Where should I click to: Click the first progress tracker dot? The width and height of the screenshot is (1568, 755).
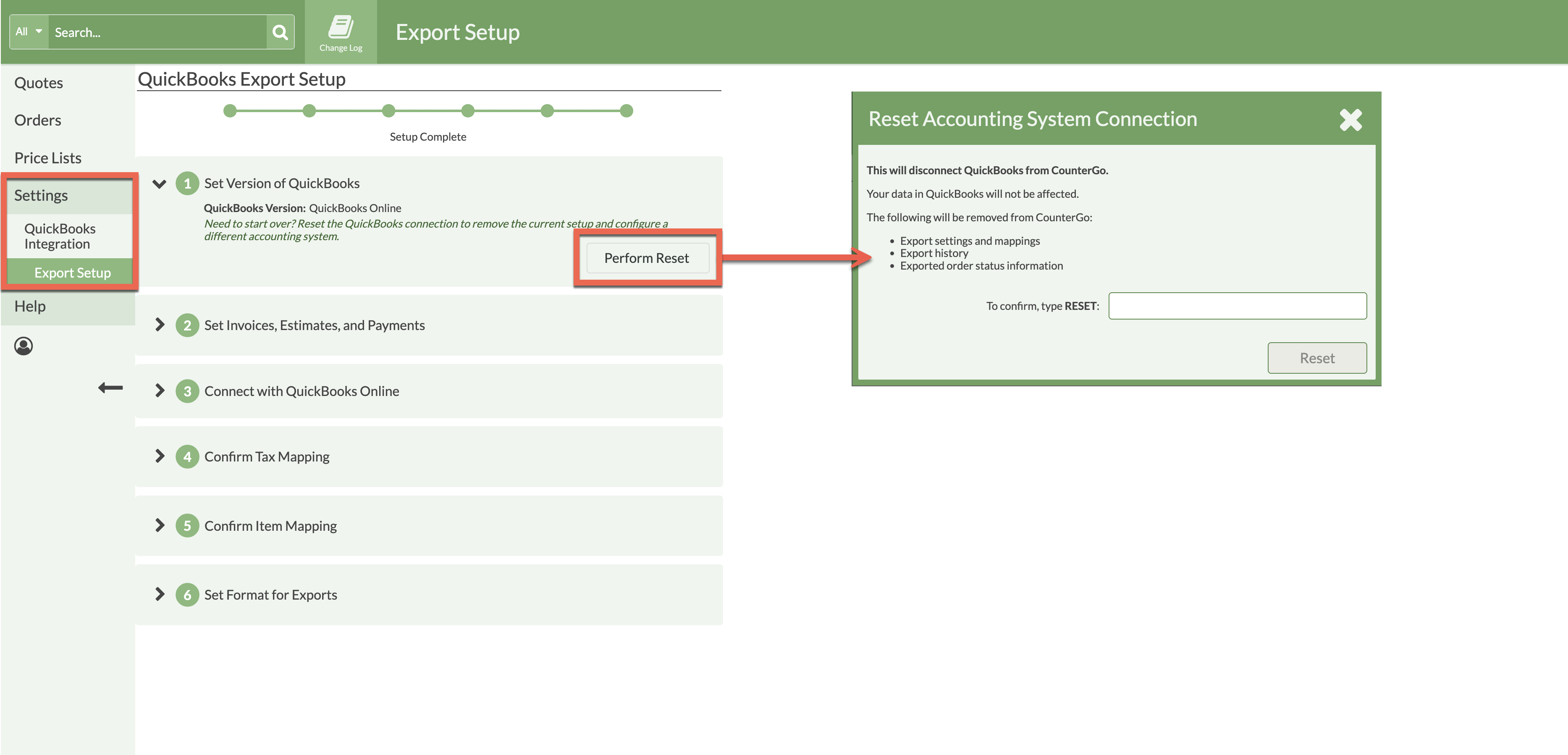230,111
